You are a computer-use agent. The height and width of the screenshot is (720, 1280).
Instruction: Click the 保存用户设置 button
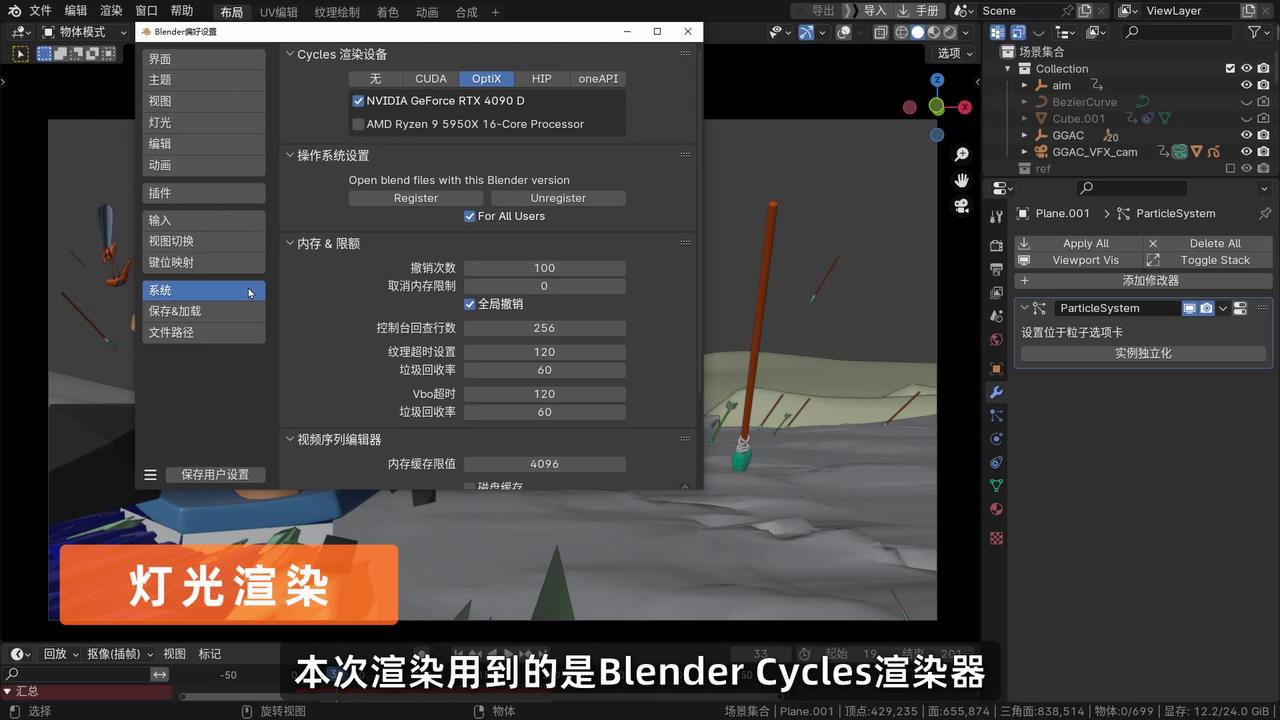[215, 475]
